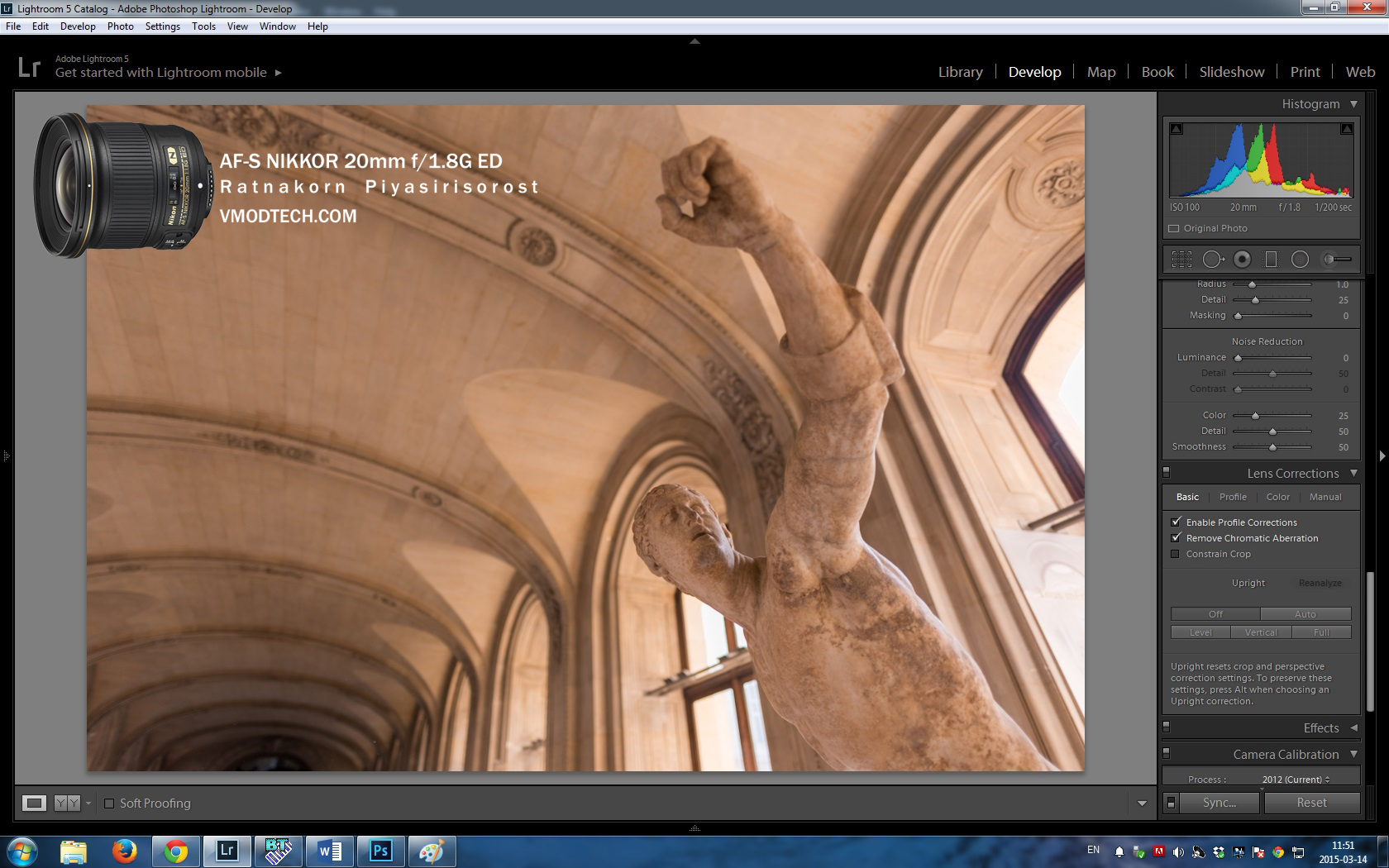Click the Lightroom Lr logo
The height and width of the screenshot is (868, 1389).
coord(29,67)
